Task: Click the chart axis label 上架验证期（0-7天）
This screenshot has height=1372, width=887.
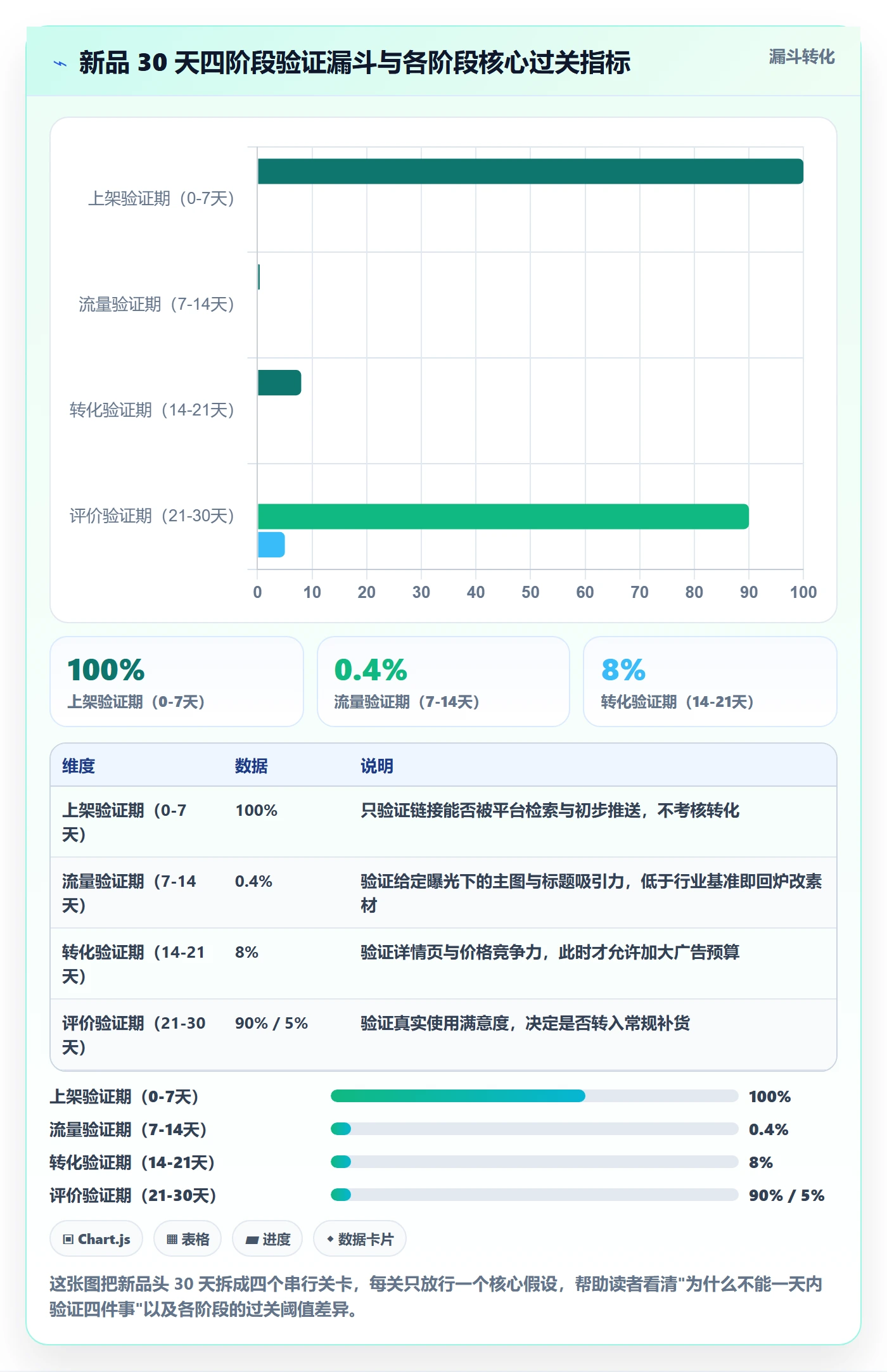Action: coord(161,199)
